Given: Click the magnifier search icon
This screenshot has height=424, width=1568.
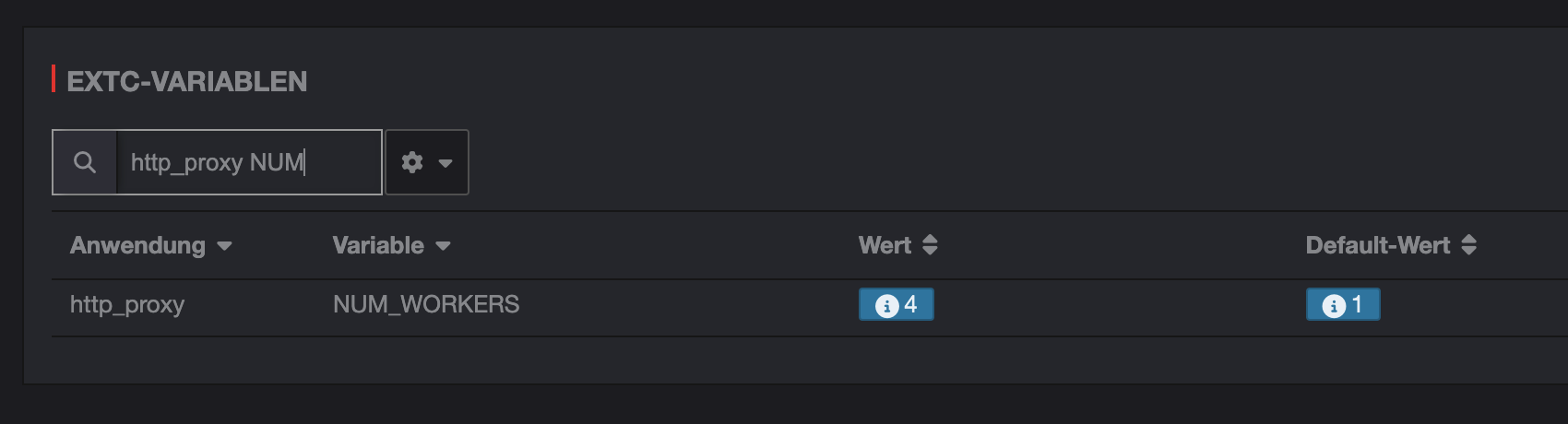Looking at the screenshot, I should tap(85, 162).
